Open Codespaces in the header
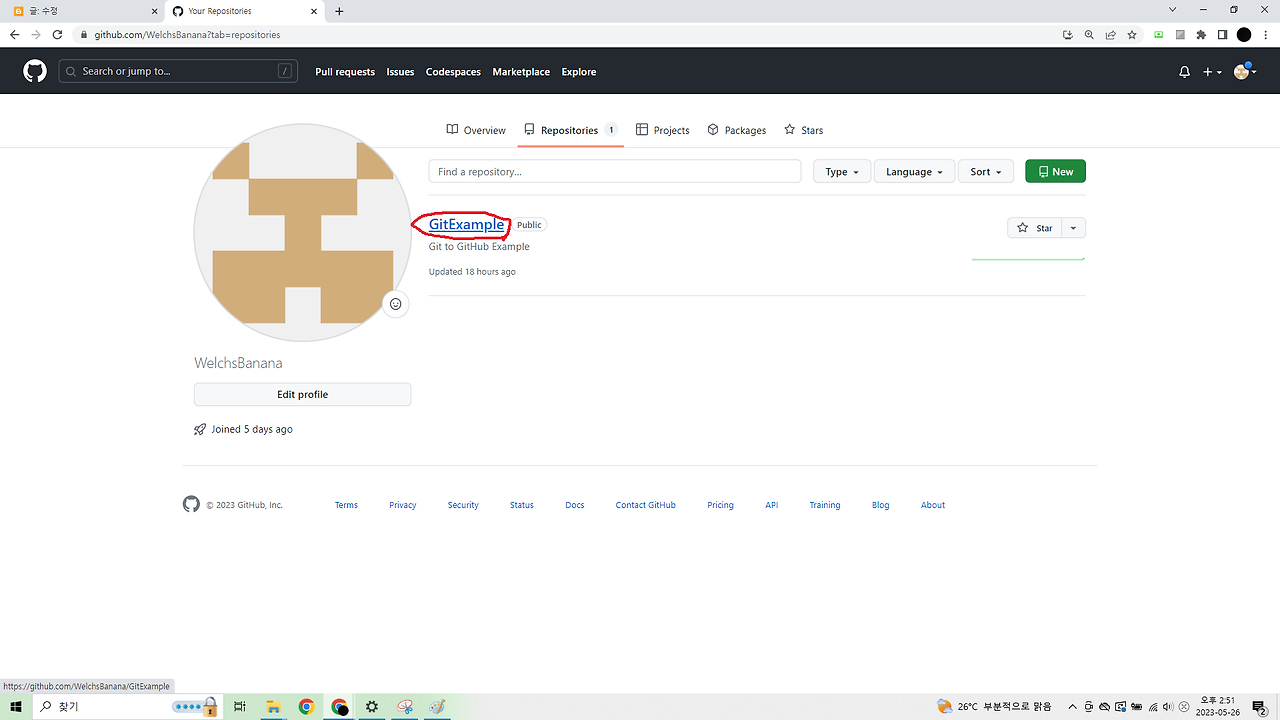Image resolution: width=1280 pixels, height=720 pixels. point(453,72)
